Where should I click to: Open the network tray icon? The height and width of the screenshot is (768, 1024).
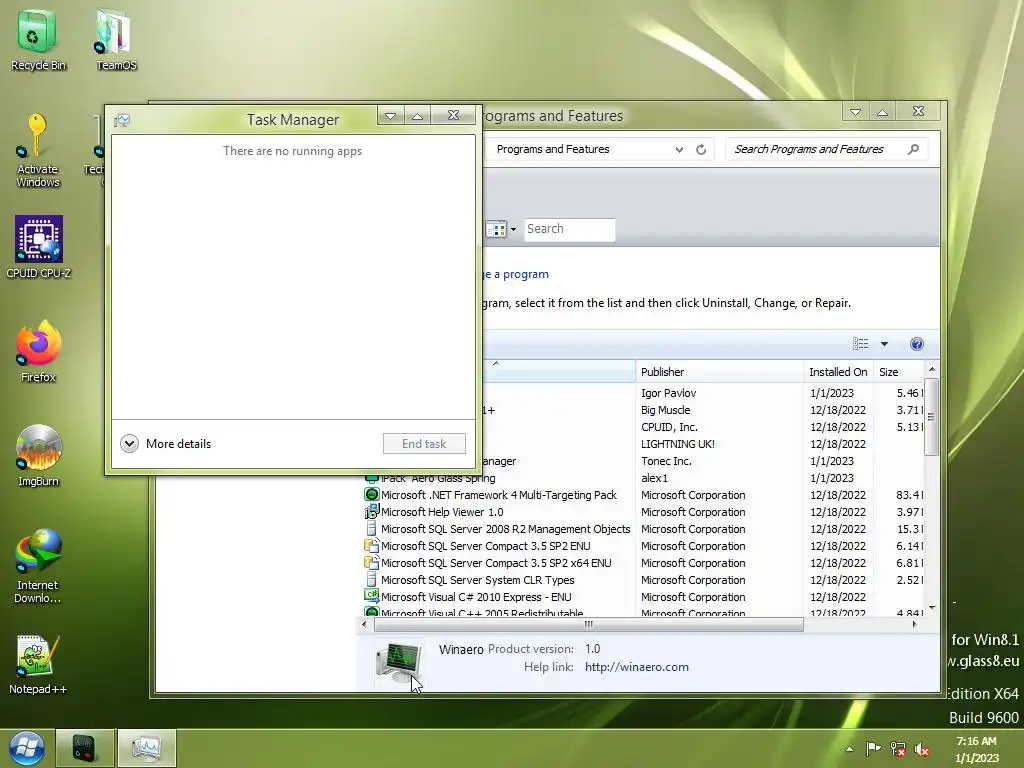(898, 749)
